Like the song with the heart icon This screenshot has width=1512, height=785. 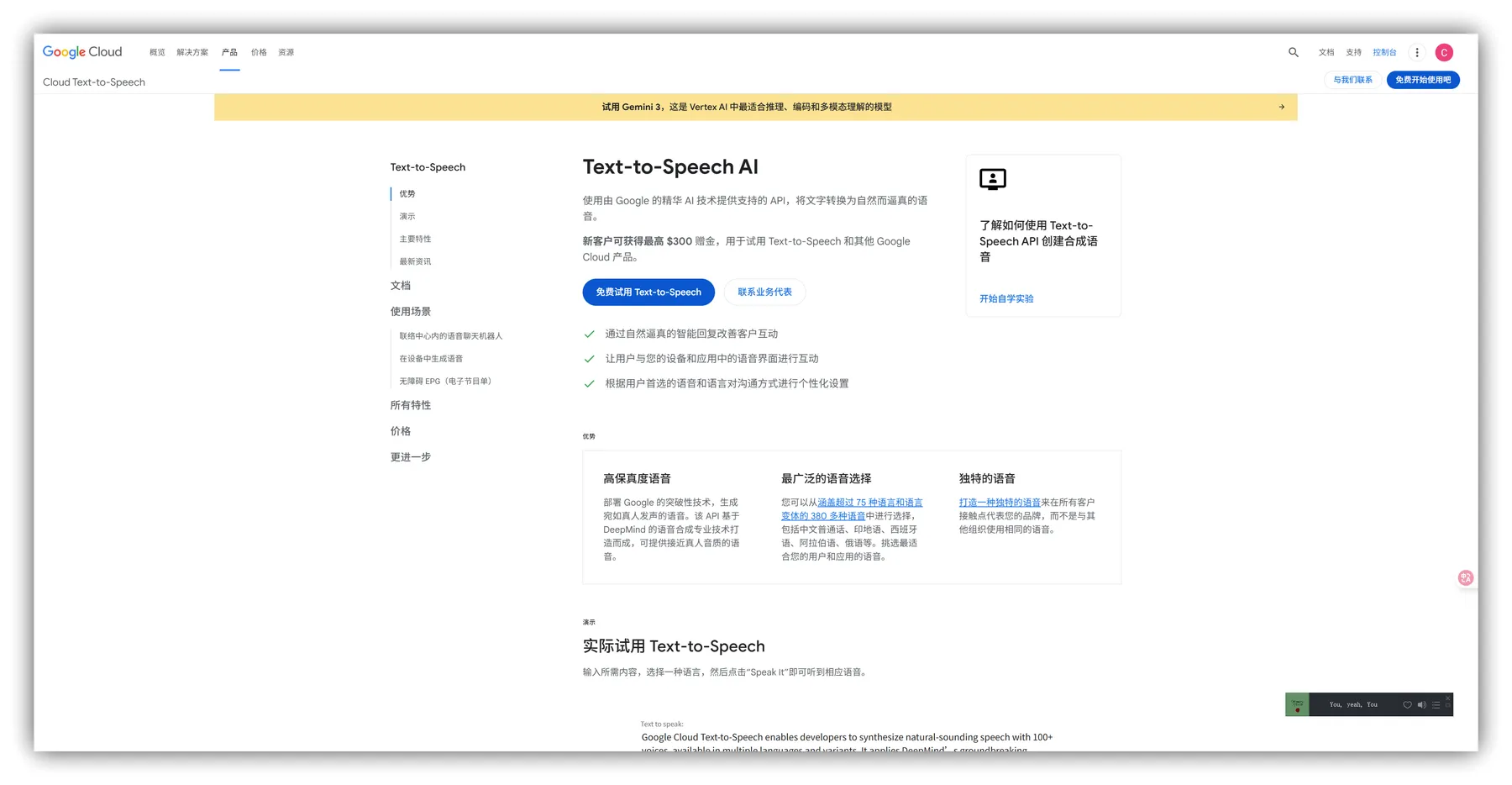click(x=1407, y=705)
